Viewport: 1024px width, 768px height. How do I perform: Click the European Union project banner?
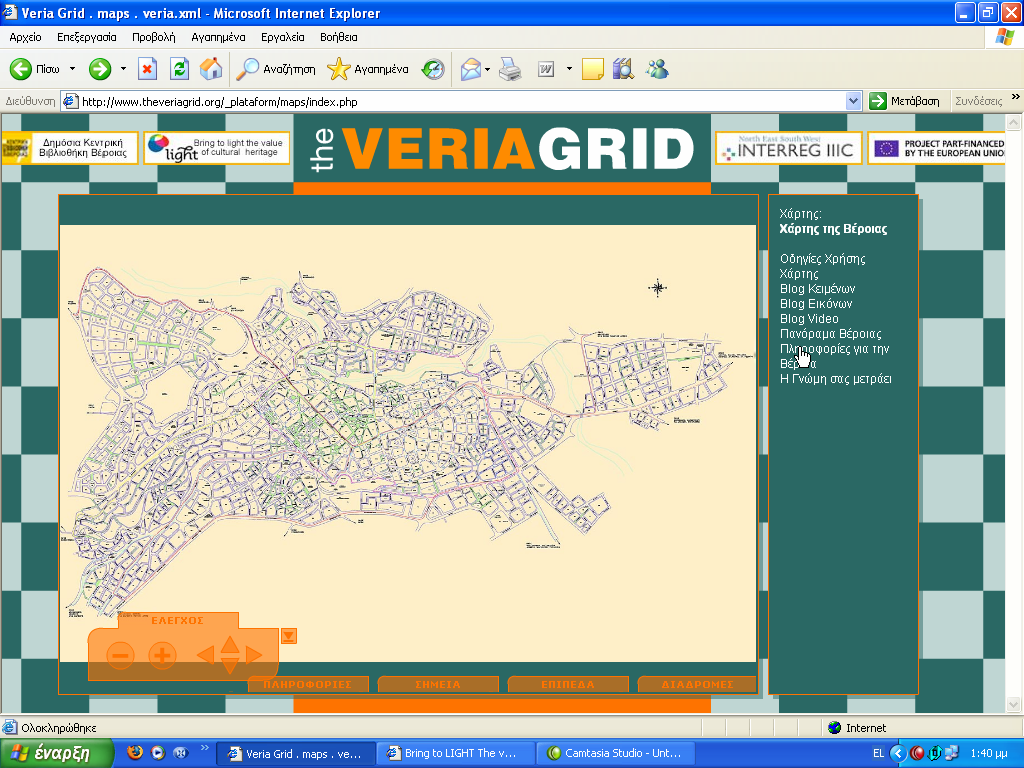pos(936,148)
